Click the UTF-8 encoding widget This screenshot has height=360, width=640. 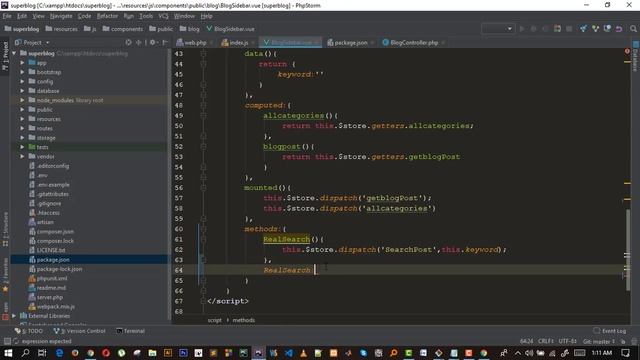[567, 341]
